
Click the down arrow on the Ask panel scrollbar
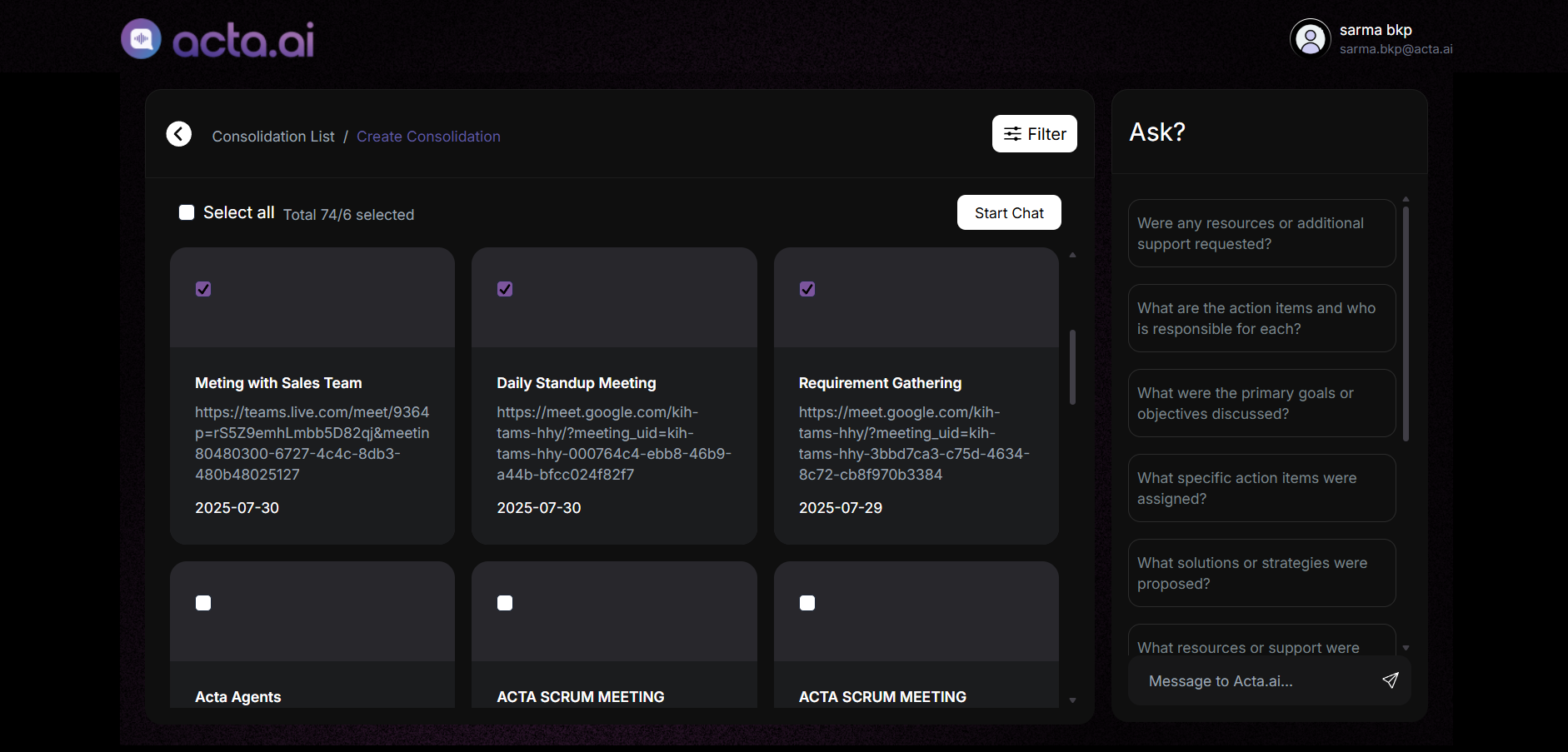pyautogui.click(x=1405, y=647)
